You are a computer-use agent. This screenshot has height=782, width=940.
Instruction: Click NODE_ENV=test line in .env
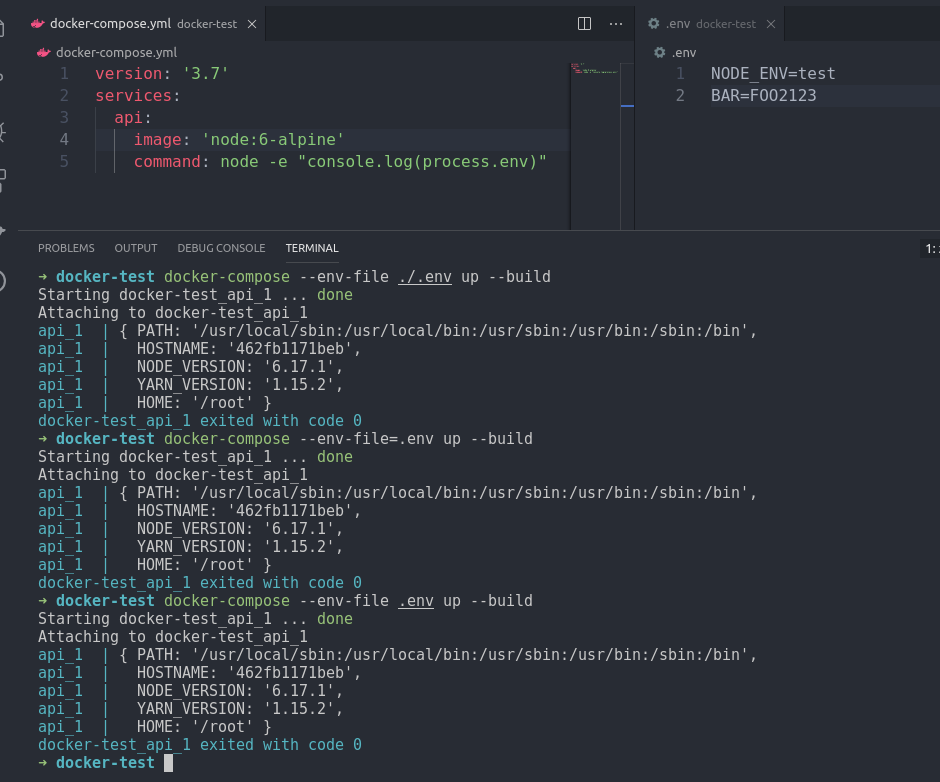773,74
